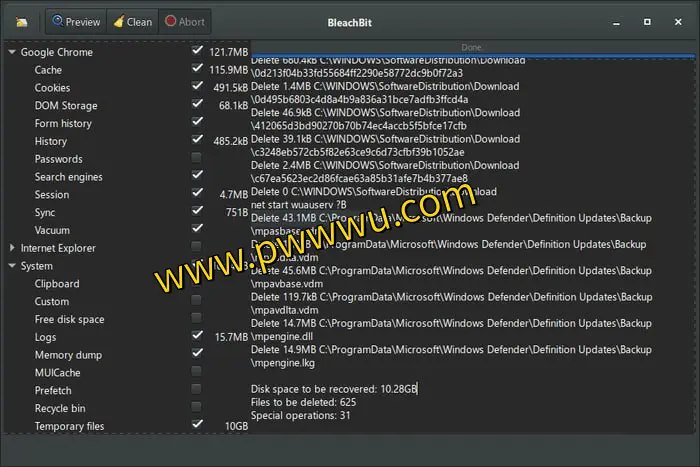This screenshot has height=467, width=700.
Task: Click the '\mpengine.lkg' log line
Action: tap(283, 363)
